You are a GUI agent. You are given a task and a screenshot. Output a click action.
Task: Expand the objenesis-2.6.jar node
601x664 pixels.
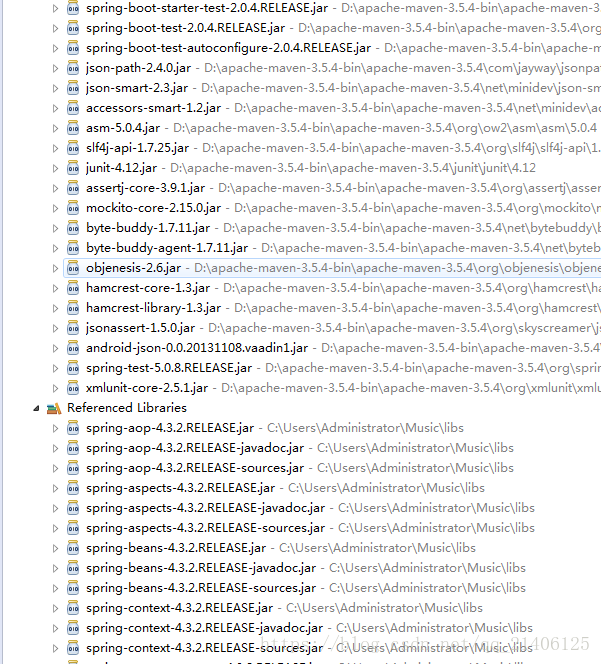(x=55, y=268)
